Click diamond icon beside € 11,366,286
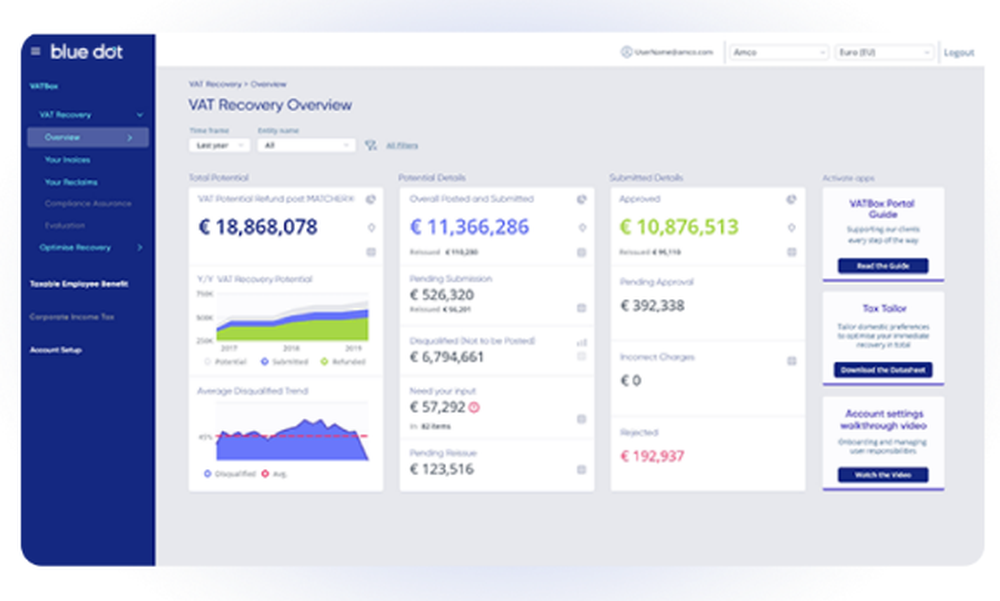The height and width of the screenshot is (601, 1000). pos(582,227)
